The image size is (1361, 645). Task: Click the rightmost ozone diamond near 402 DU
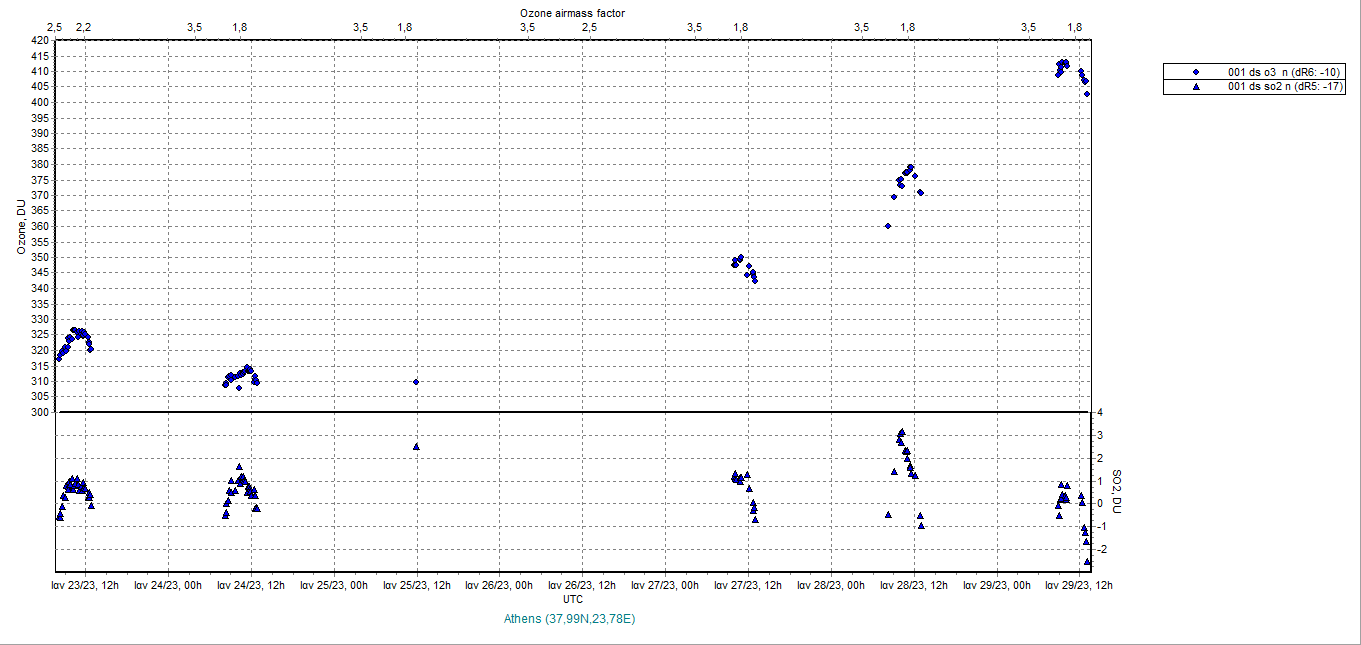(1087, 94)
